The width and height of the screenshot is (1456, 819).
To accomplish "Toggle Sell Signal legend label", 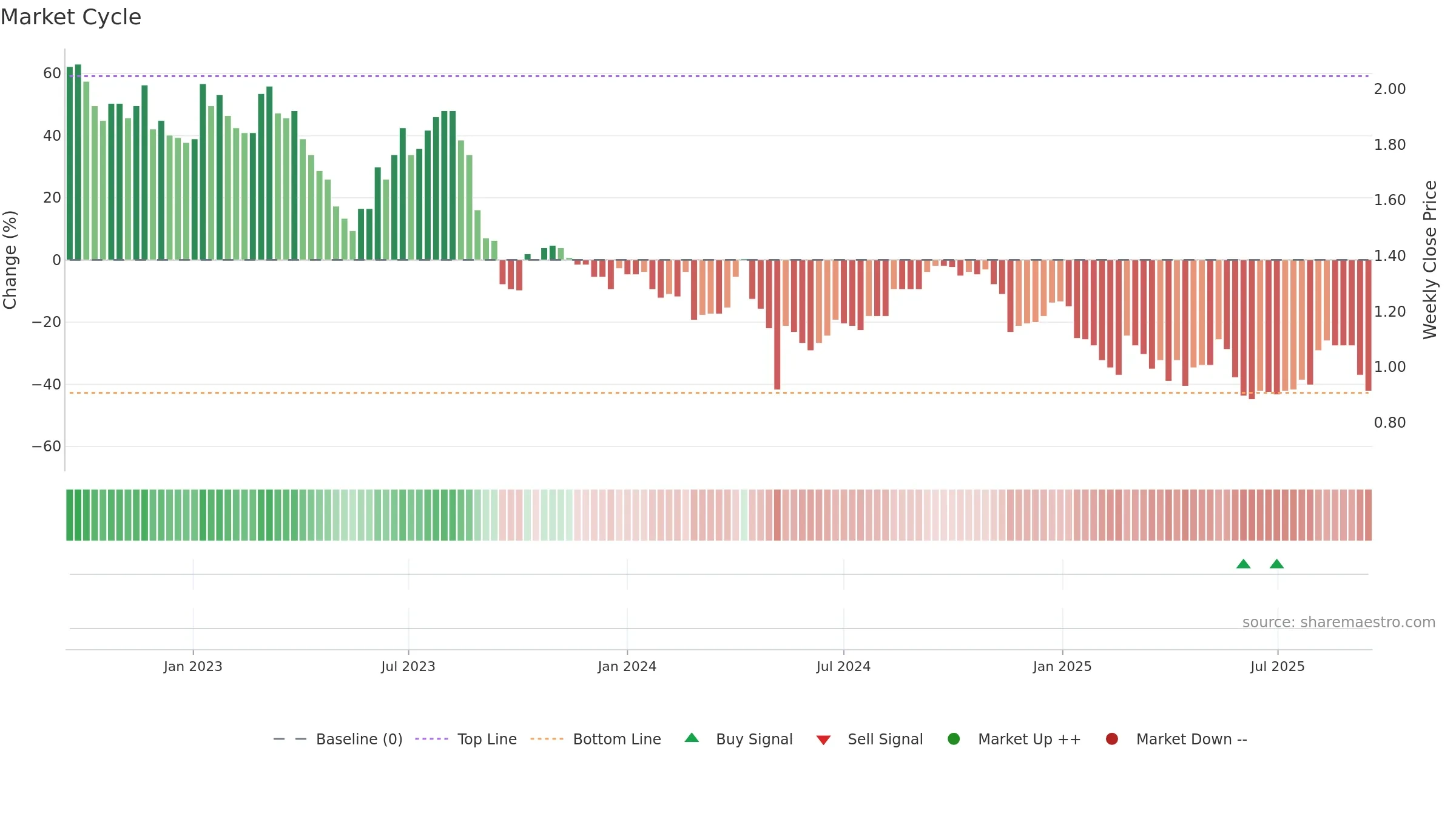I will pos(885,739).
